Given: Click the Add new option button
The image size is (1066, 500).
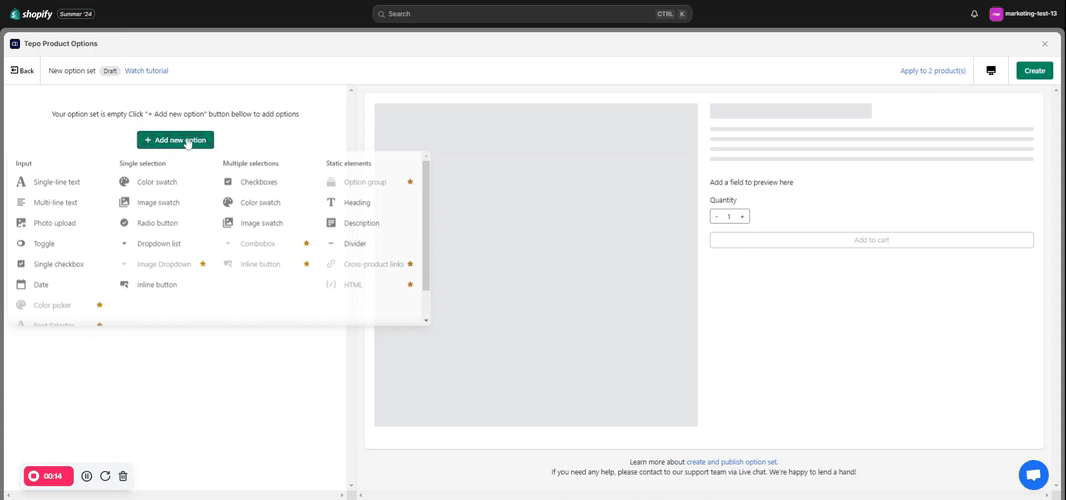Looking at the screenshot, I should point(175,140).
